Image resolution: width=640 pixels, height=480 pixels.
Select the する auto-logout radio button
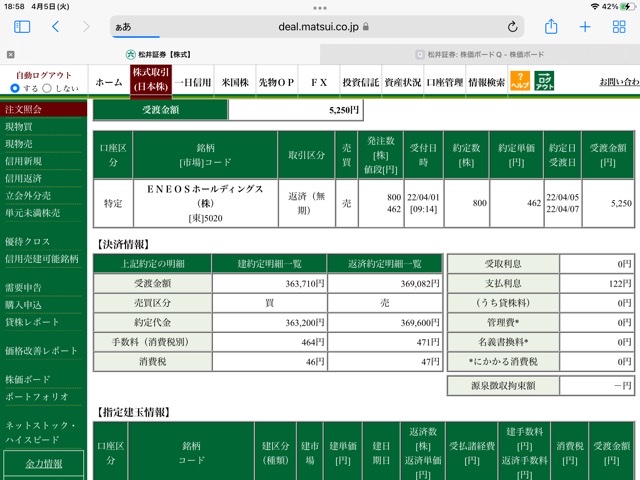[x=15, y=88]
